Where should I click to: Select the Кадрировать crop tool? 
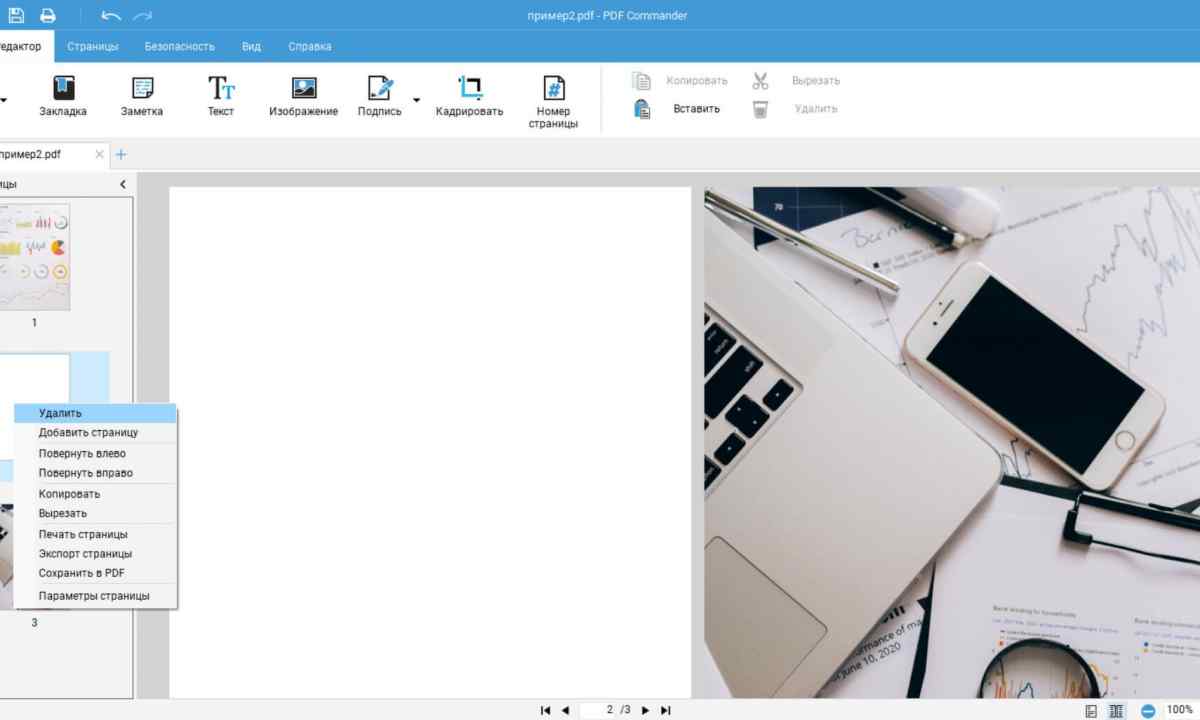click(469, 96)
